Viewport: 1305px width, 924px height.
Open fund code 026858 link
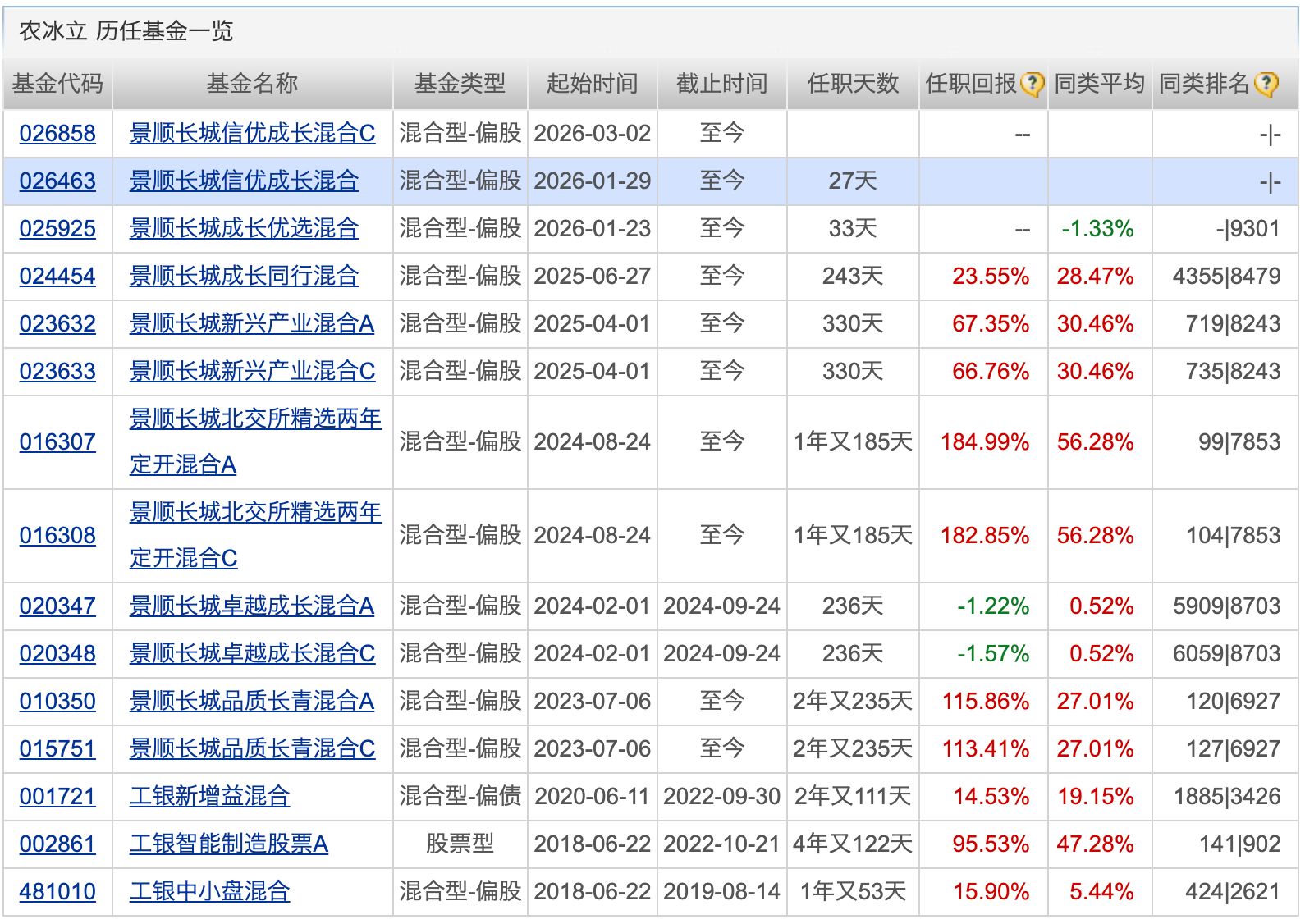[57, 133]
